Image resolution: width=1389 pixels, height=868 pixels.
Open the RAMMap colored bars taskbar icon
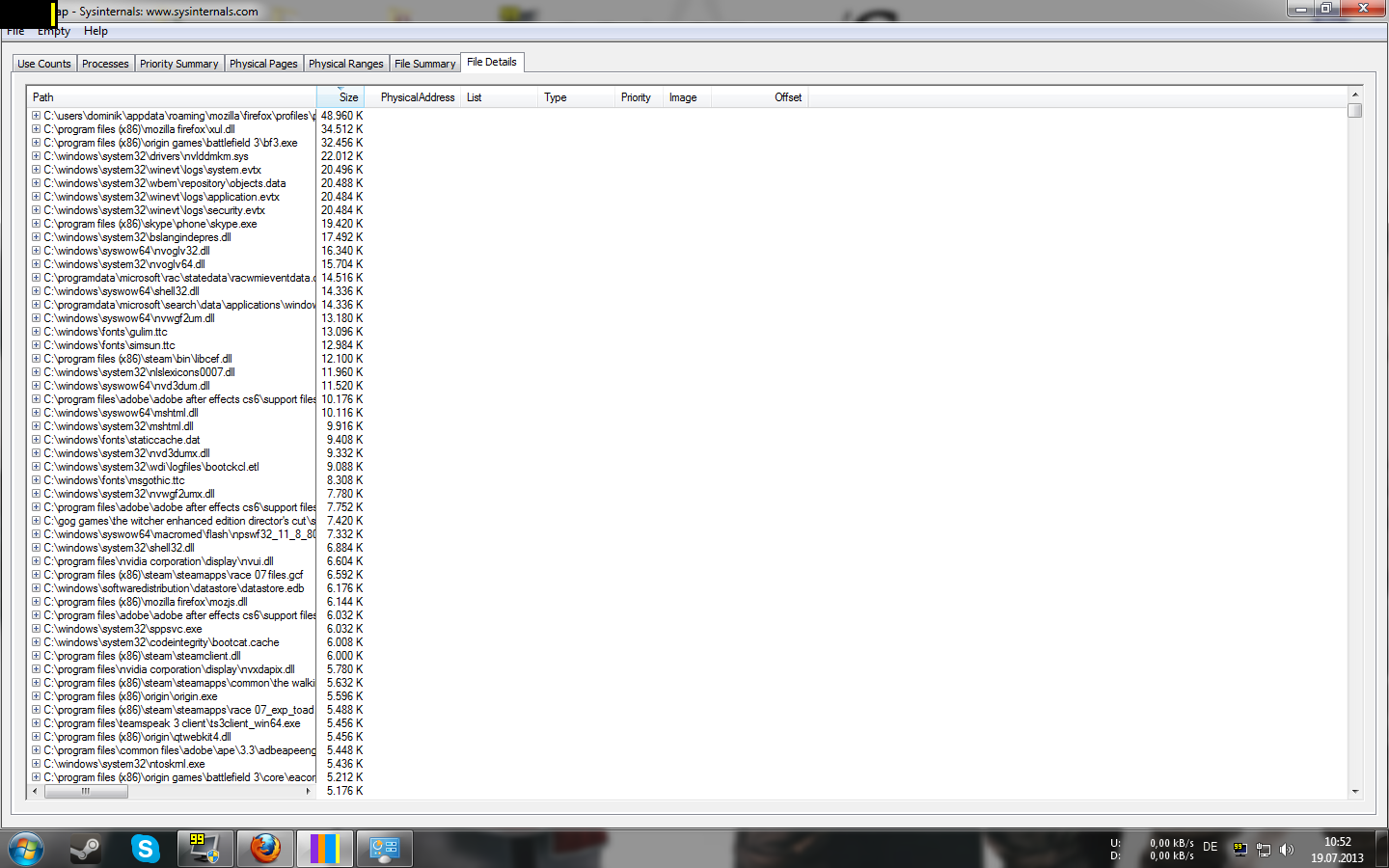[324, 849]
